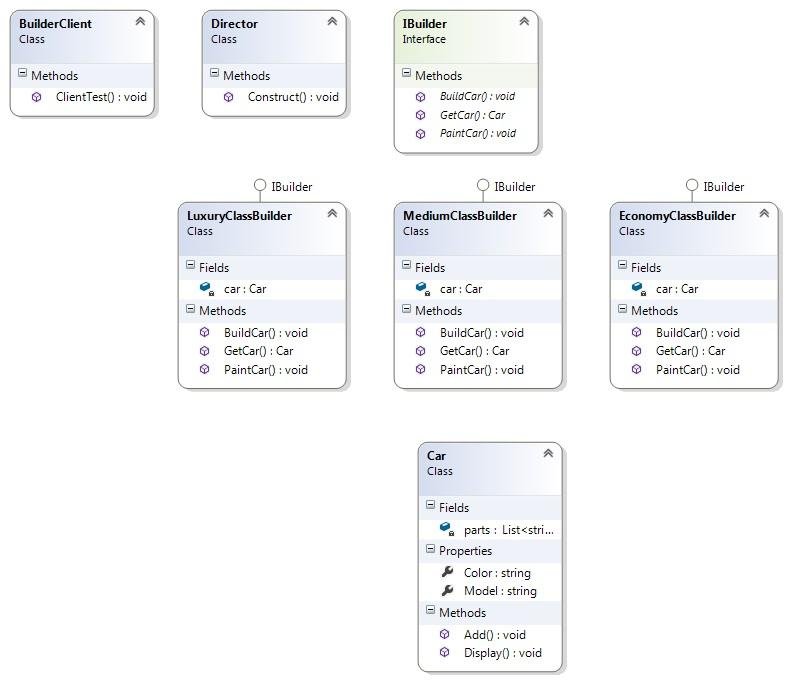Click the car field icon in LuxuryClassBuilder
The image size is (787, 680).
pyautogui.click(x=205, y=288)
